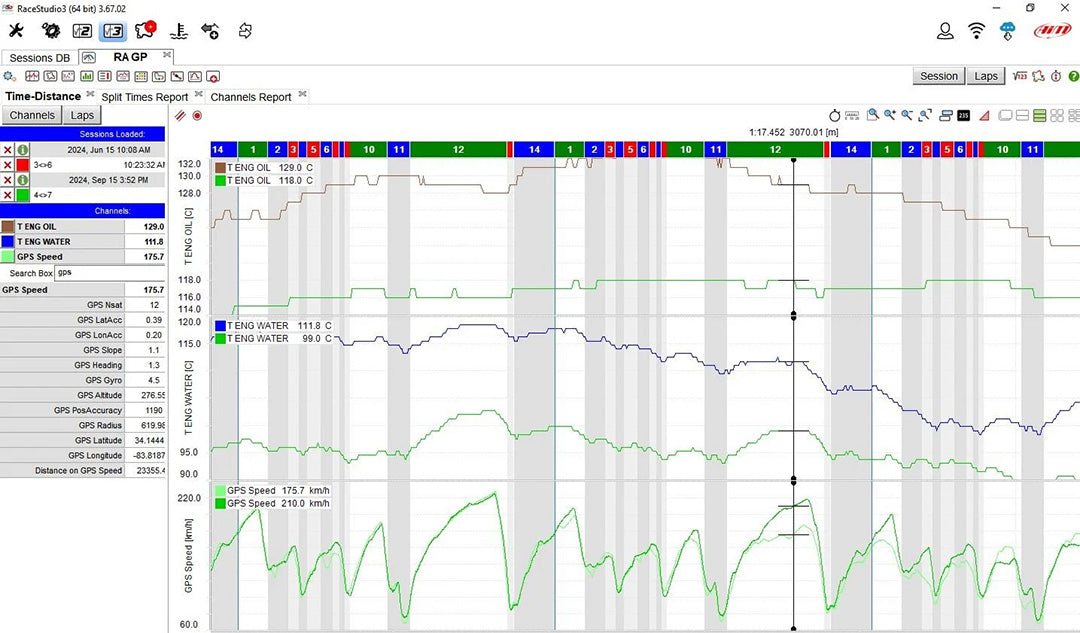Viewport: 1080px width, 633px height.
Task: Toggle the red triangle slope icon
Action: tap(984, 116)
